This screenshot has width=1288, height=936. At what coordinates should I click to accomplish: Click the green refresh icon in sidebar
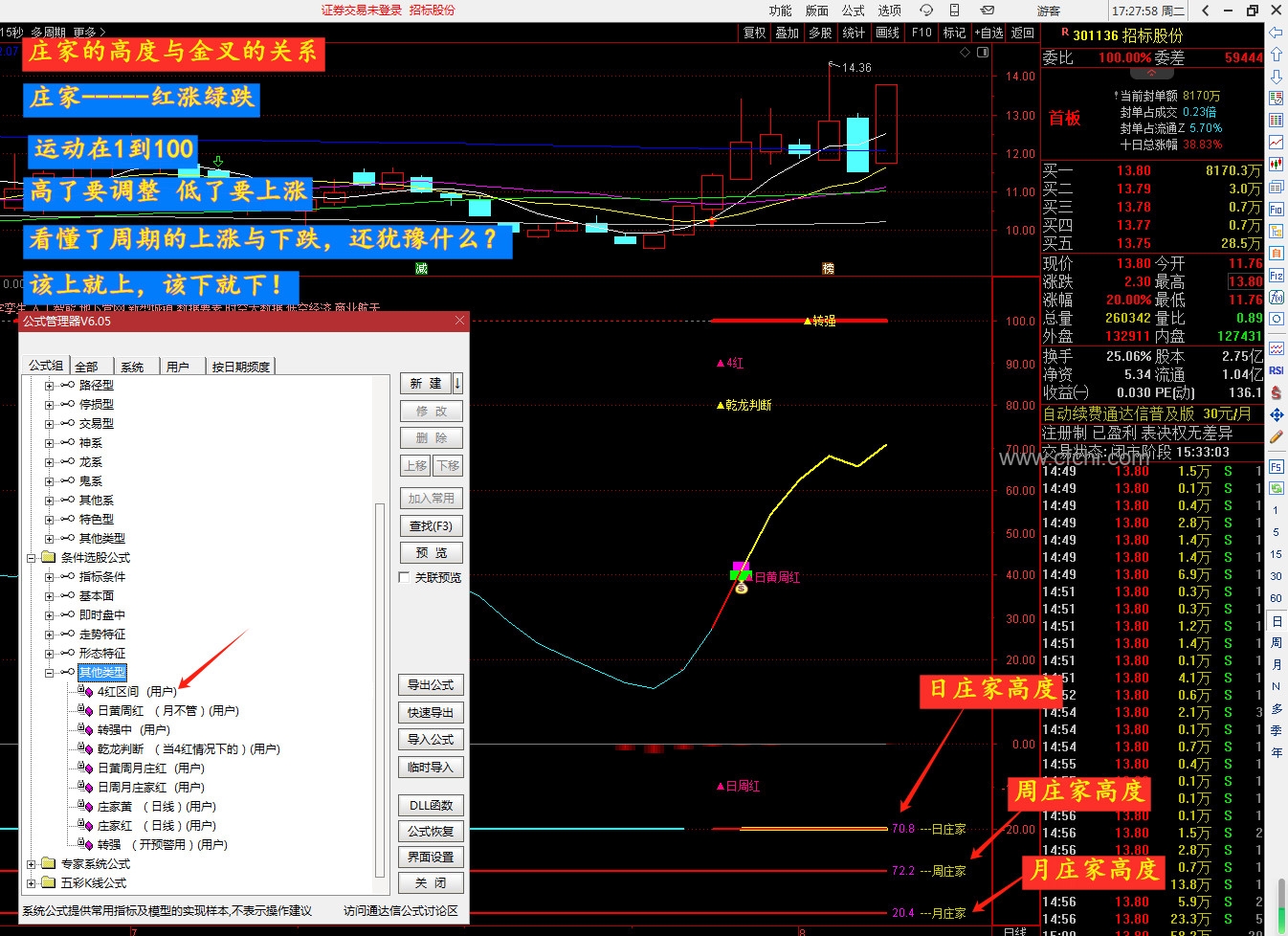coord(1276,488)
